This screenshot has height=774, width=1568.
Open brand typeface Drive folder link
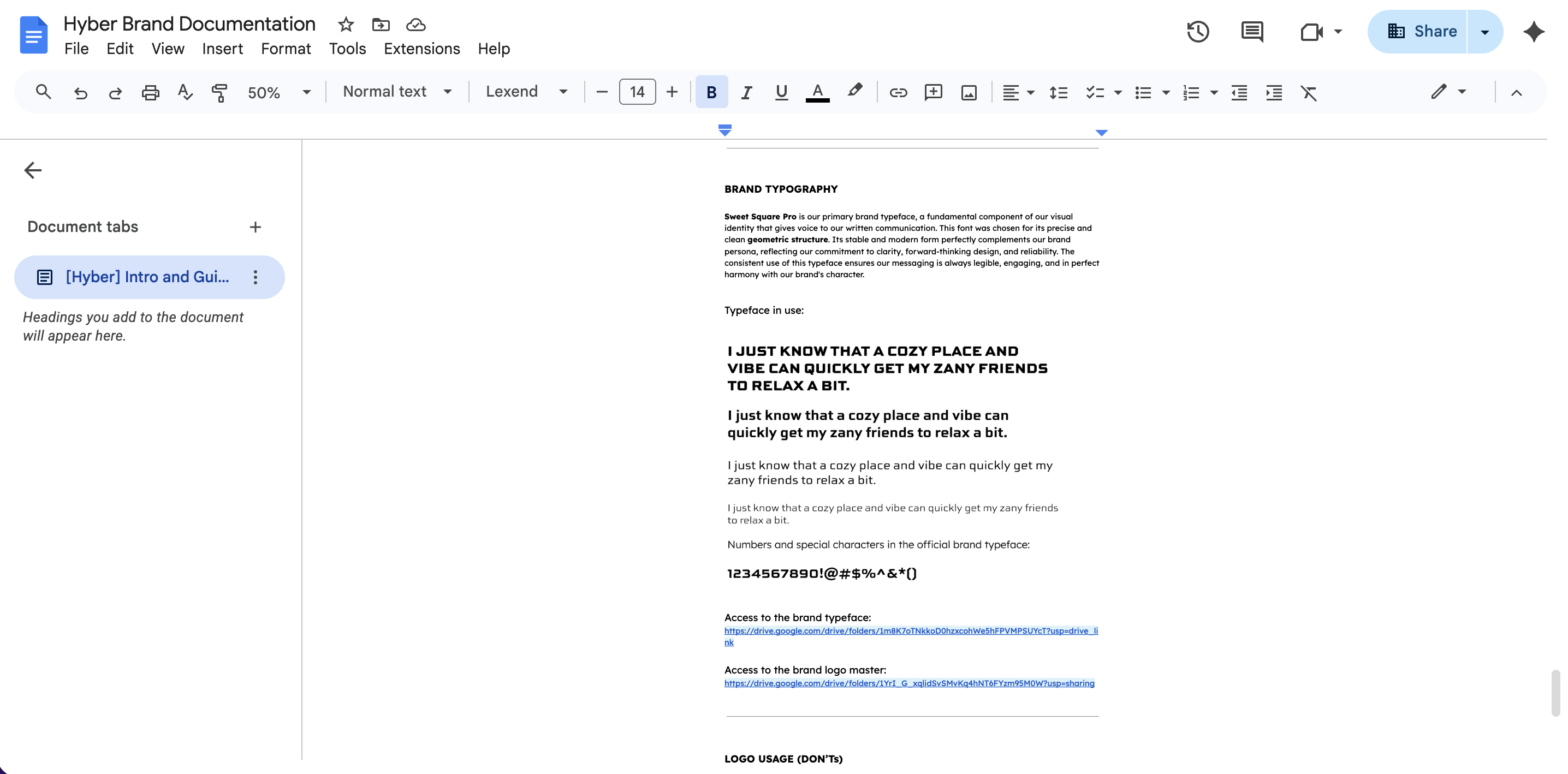point(911,636)
